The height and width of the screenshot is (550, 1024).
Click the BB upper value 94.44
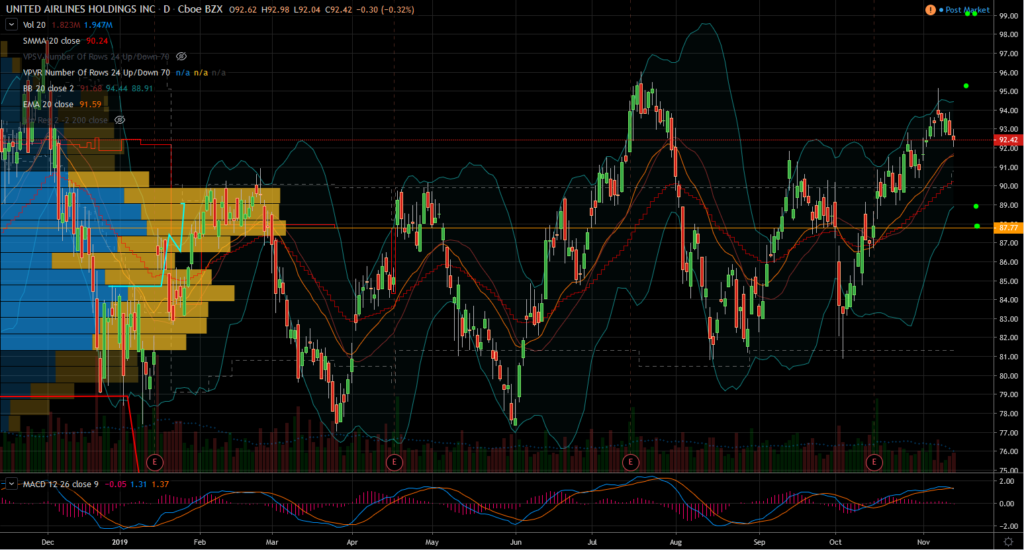[117, 88]
